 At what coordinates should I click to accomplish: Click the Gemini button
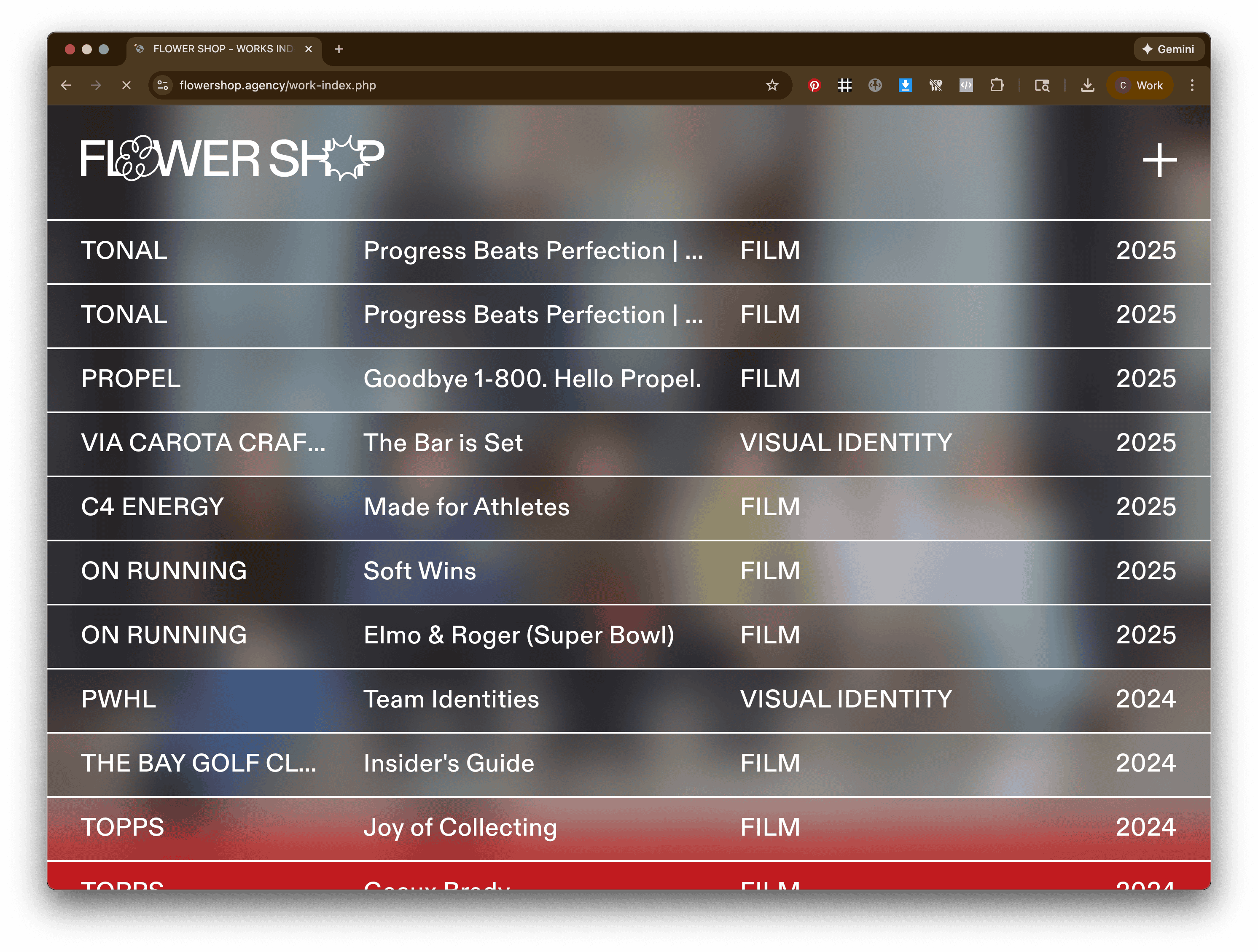[x=1168, y=49]
